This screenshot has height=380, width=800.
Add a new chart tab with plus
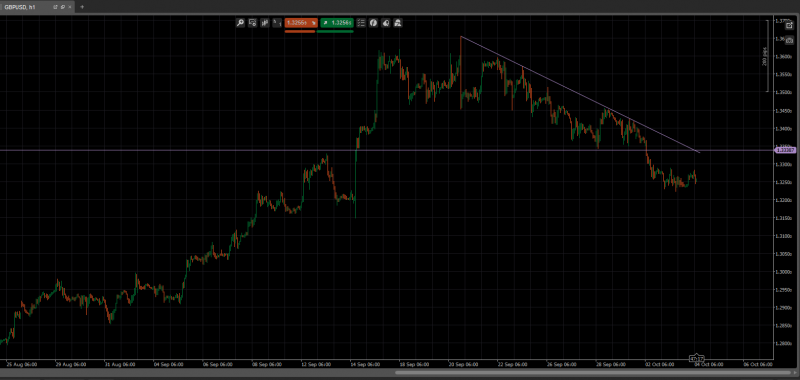(82, 7)
